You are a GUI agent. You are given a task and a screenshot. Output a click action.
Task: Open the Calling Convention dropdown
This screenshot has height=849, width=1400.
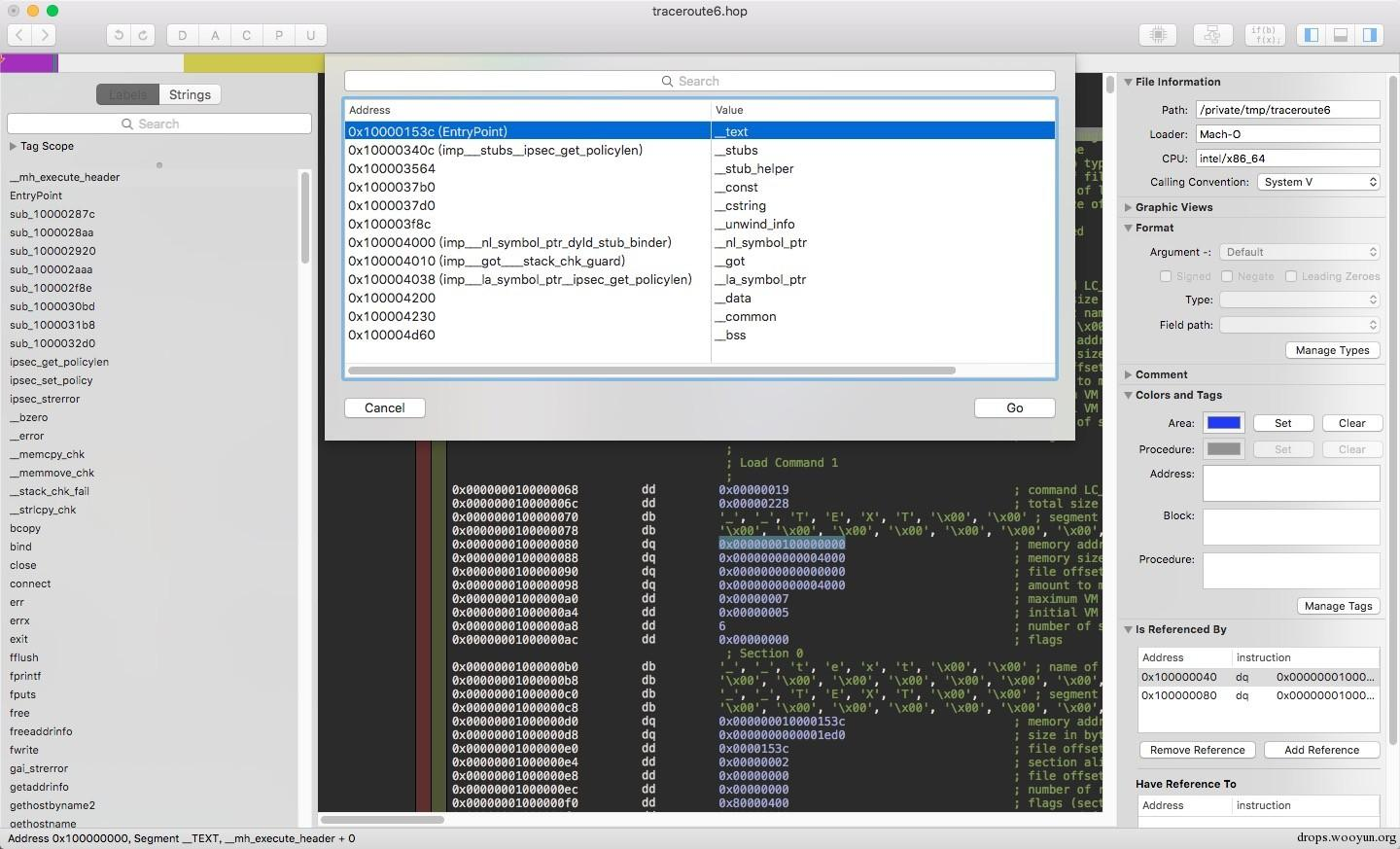click(x=1318, y=182)
